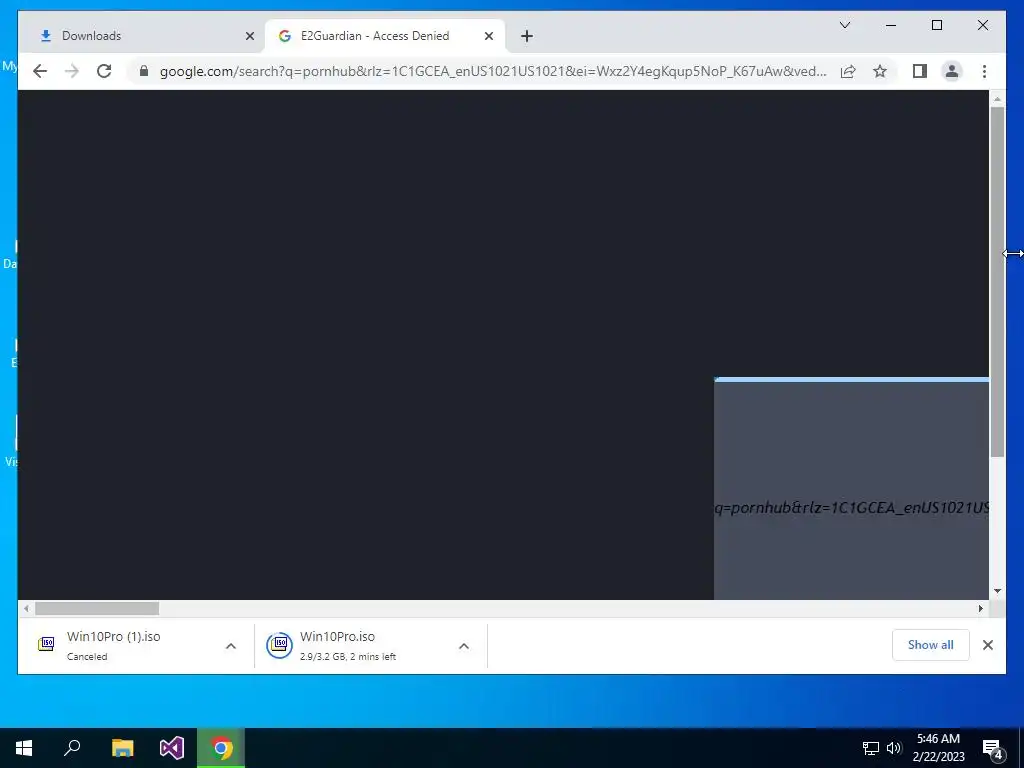Click the forward navigation arrow
Image resolution: width=1024 pixels, height=768 pixels.
pyautogui.click(x=72, y=71)
